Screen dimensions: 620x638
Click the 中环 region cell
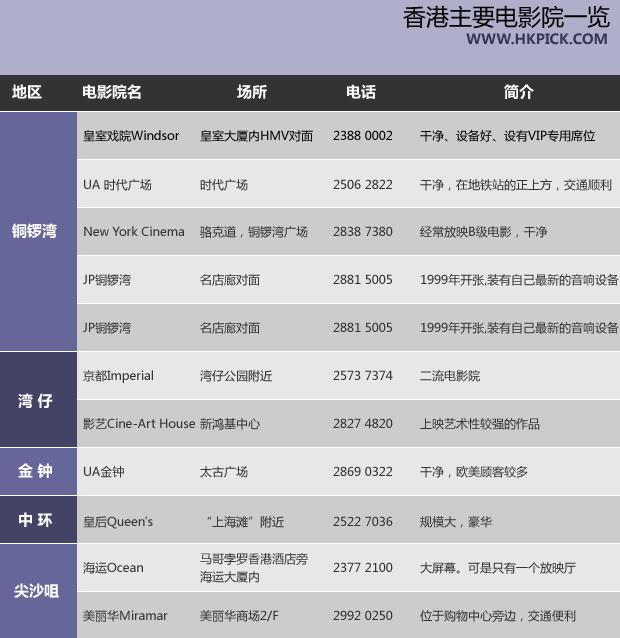pyautogui.click(x=36, y=521)
